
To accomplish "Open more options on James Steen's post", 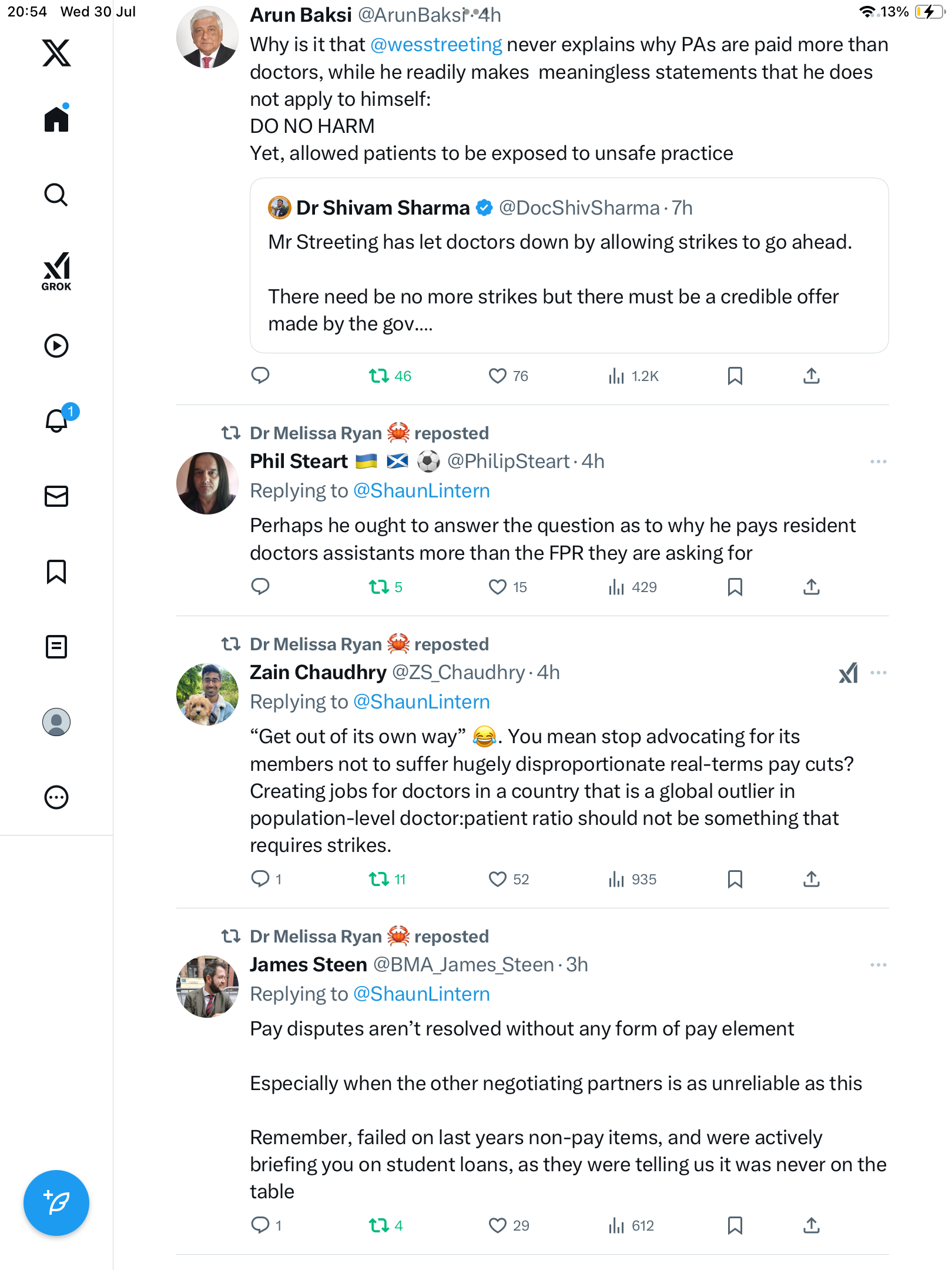I will 879,965.
